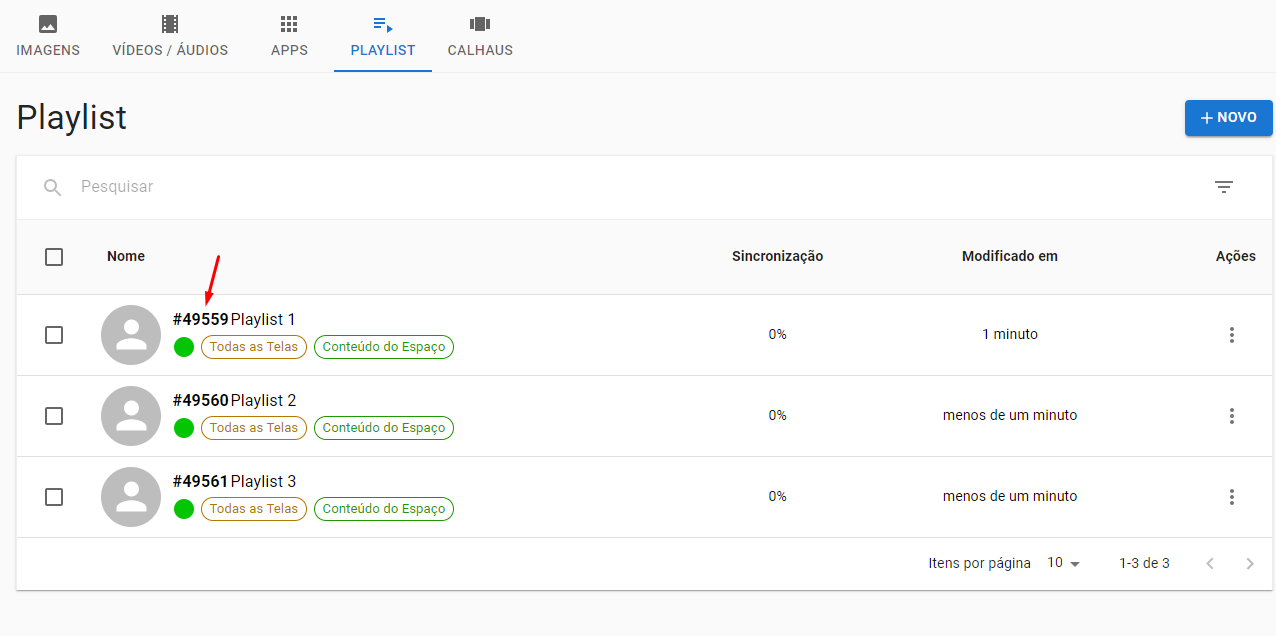Image resolution: width=1276 pixels, height=636 pixels.
Task: Select the Playlist tab
Action: point(383,36)
